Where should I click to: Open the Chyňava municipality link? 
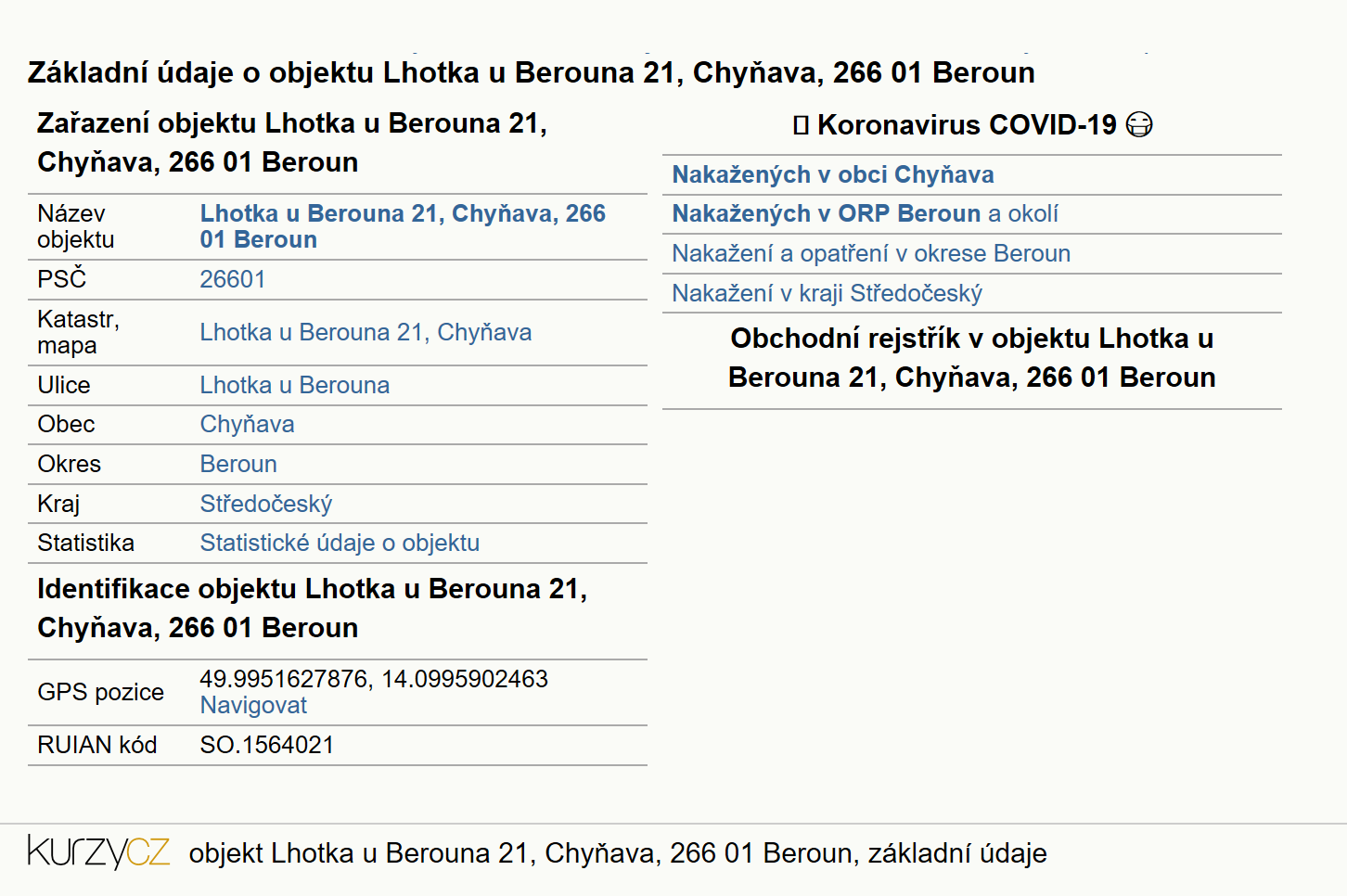tap(248, 424)
